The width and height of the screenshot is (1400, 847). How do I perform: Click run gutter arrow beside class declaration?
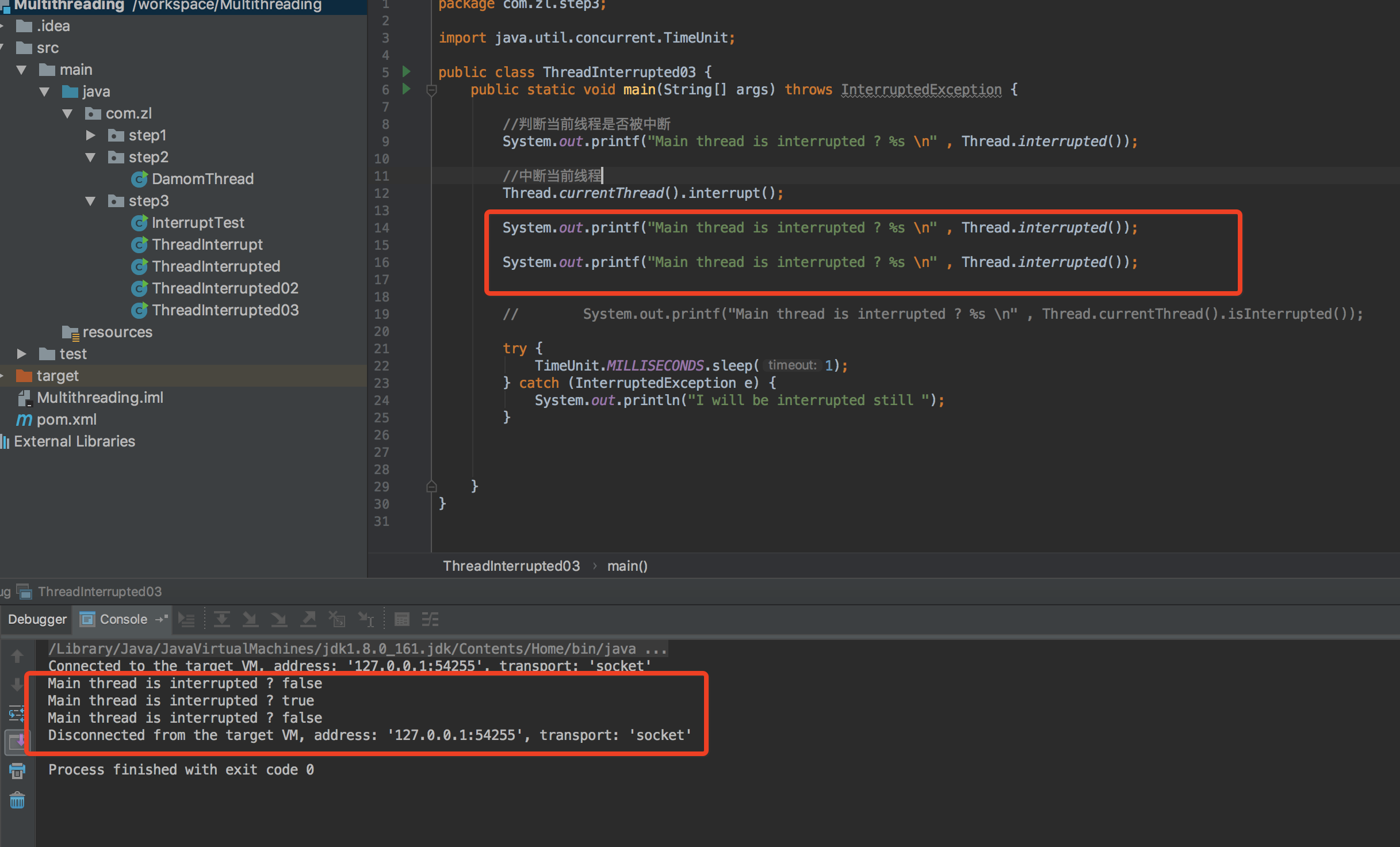(x=406, y=72)
